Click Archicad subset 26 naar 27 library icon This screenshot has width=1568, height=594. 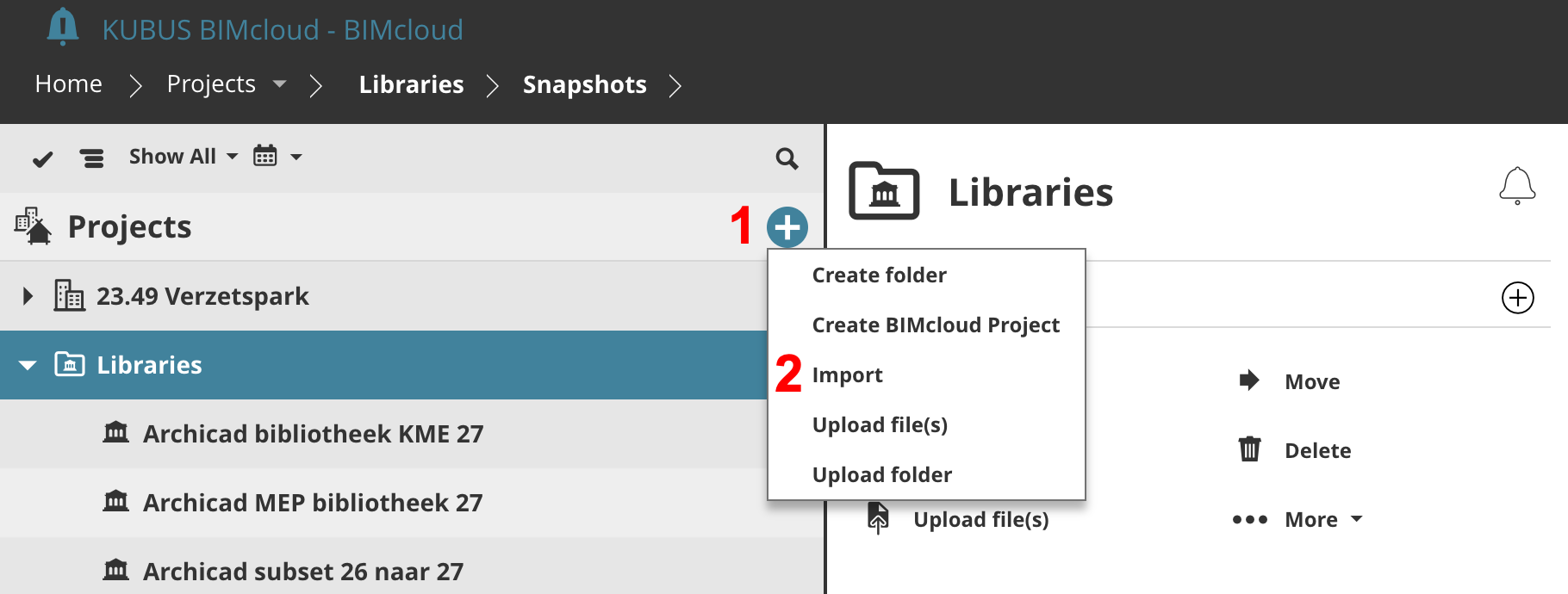click(115, 570)
